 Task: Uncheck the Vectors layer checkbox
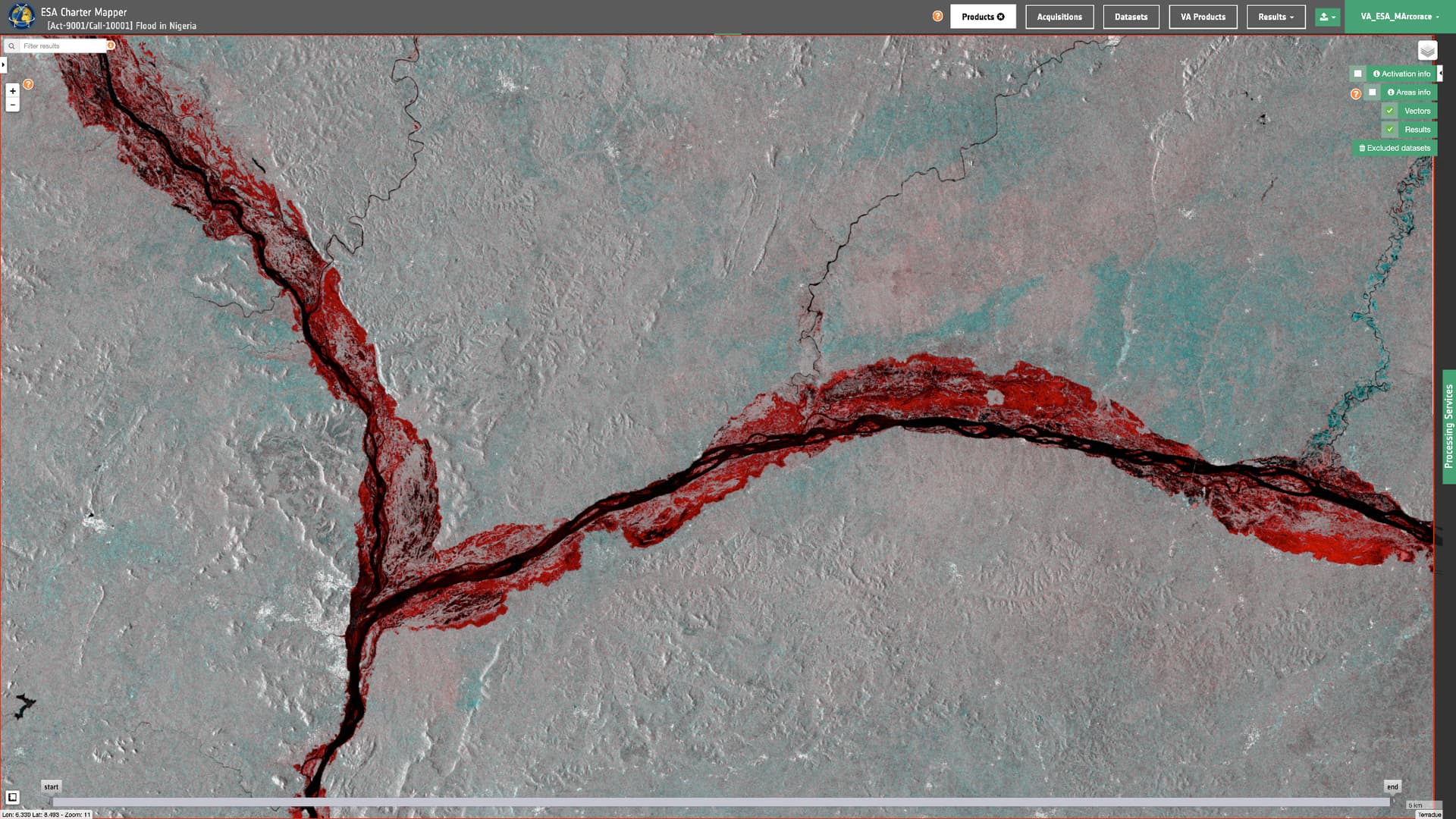point(1390,111)
